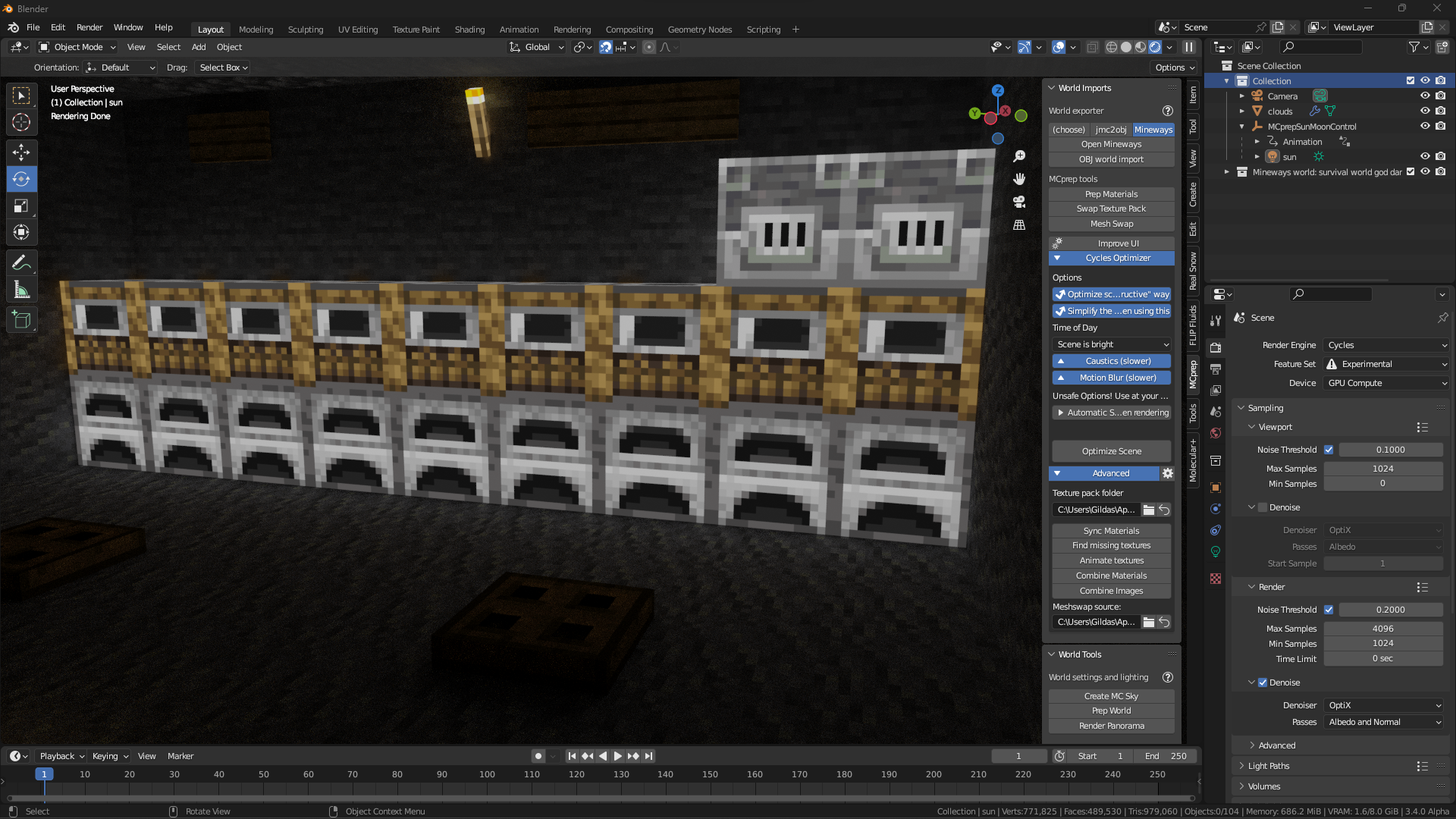Open Render Engine dropdown

(x=1387, y=345)
